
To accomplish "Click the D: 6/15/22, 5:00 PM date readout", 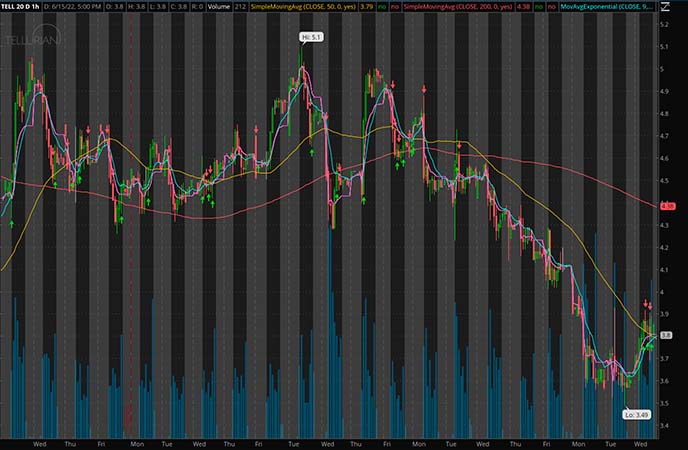I will [x=73, y=7].
